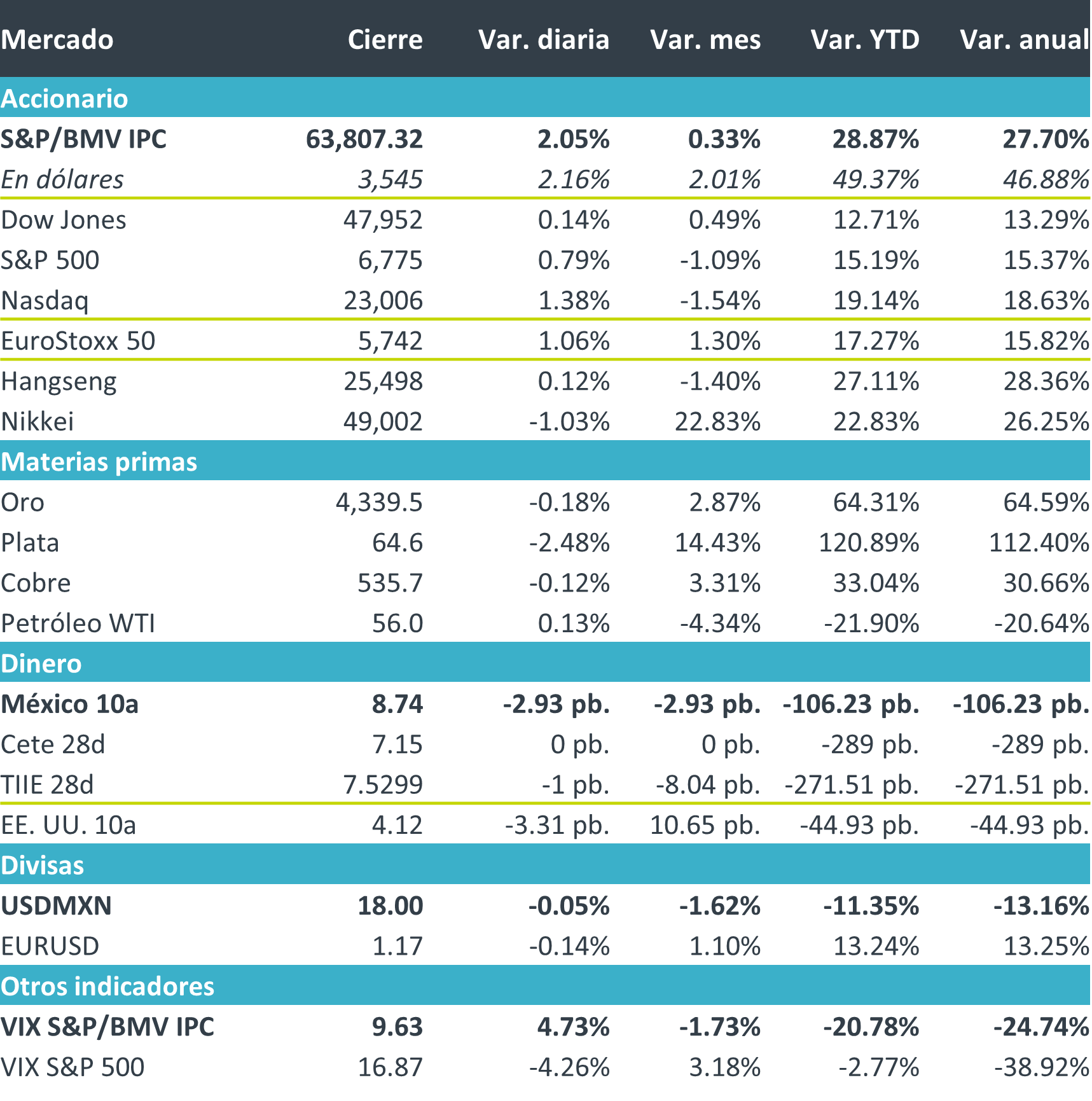This screenshot has width=1092, height=1101.
Task: Click the México 10a row label
Action: click(x=70, y=704)
